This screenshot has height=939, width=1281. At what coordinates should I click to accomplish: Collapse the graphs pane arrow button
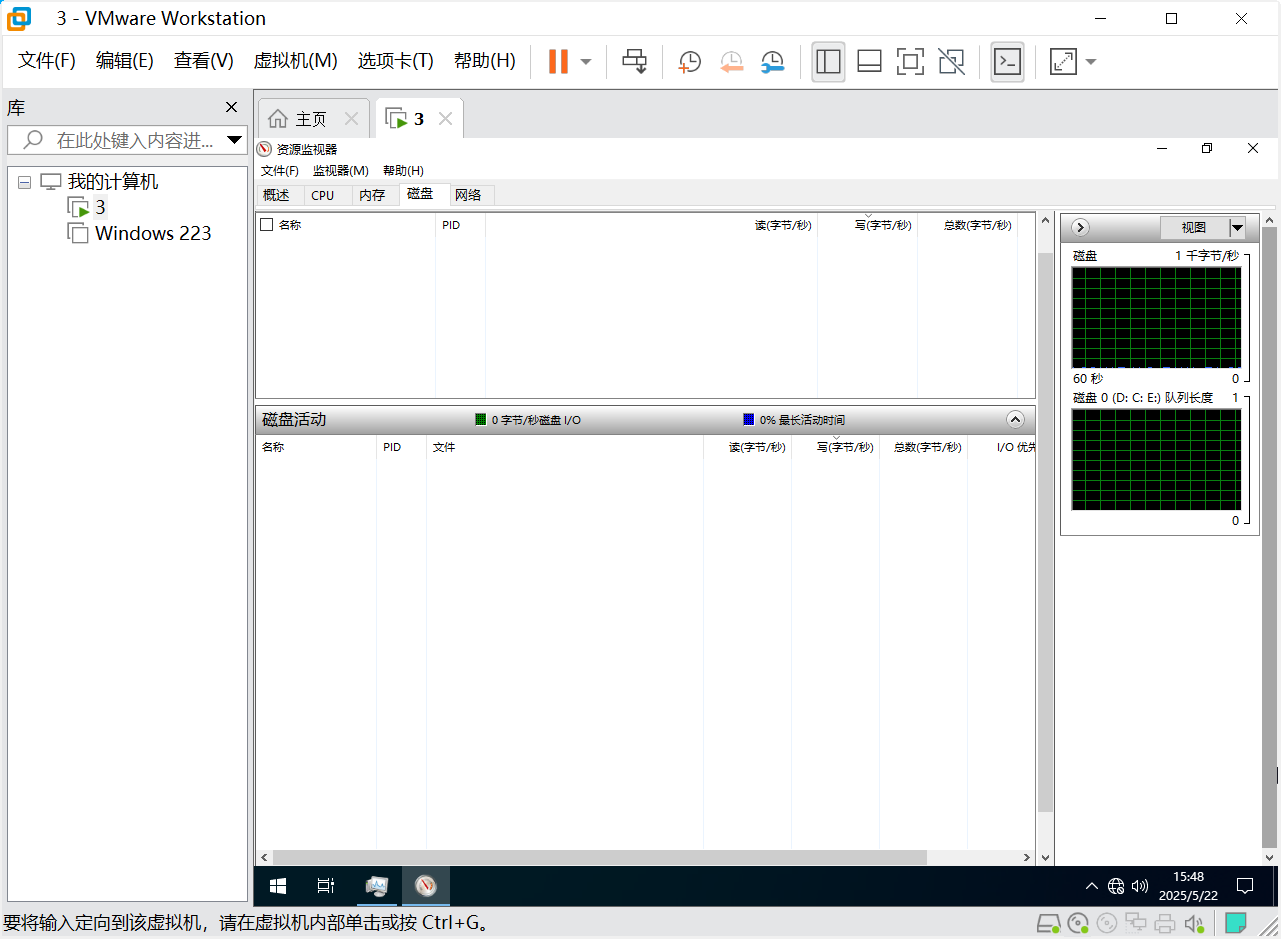click(1080, 227)
